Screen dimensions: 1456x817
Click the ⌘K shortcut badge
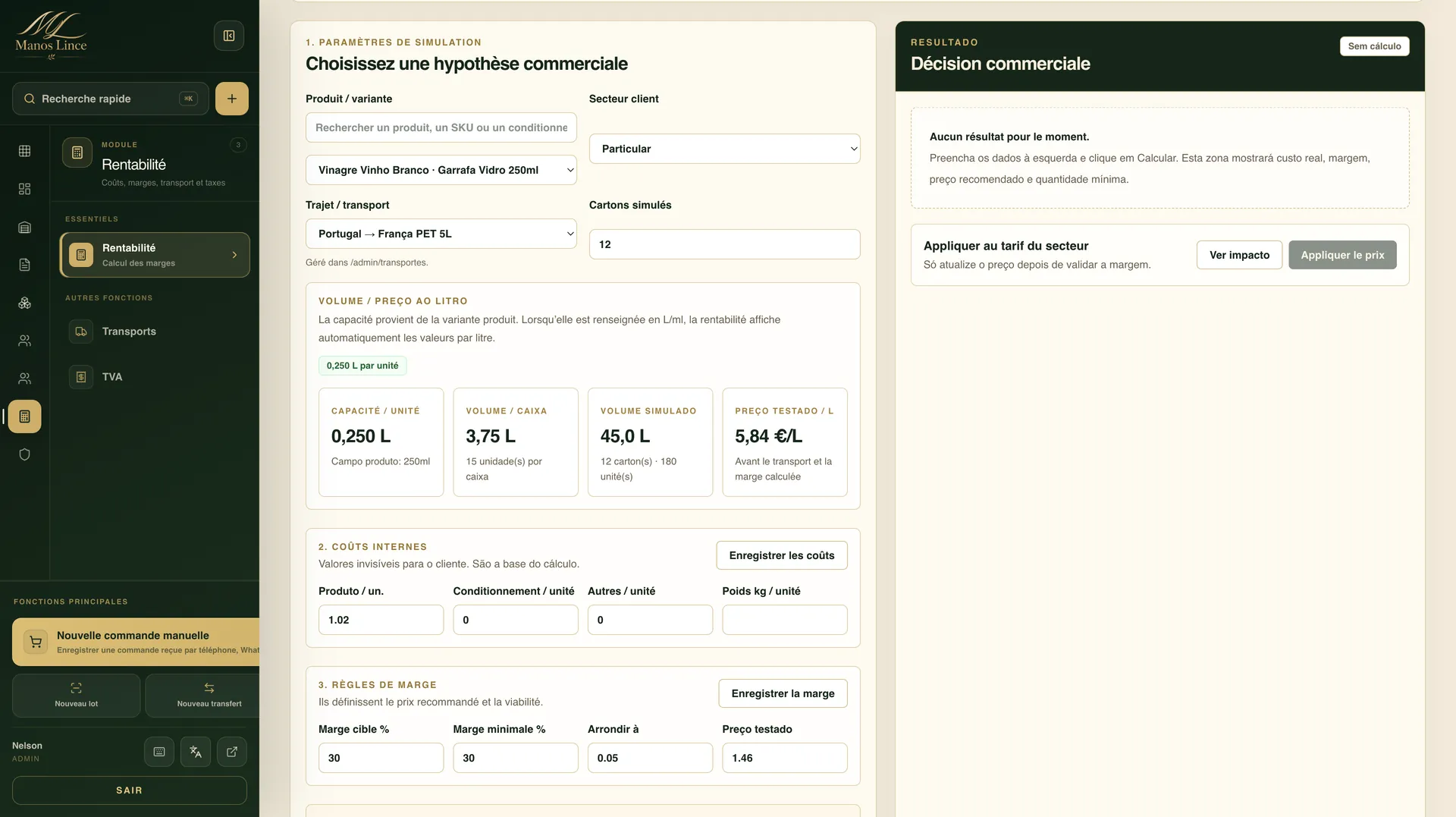(188, 99)
